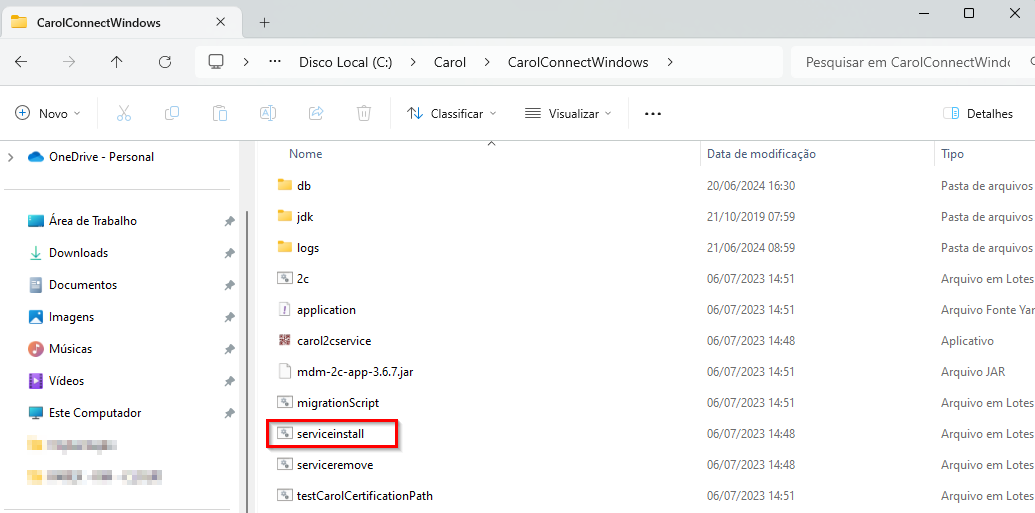Click the Carol breadcrumb in address bar
The image size is (1035, 513).
[450, 62]
